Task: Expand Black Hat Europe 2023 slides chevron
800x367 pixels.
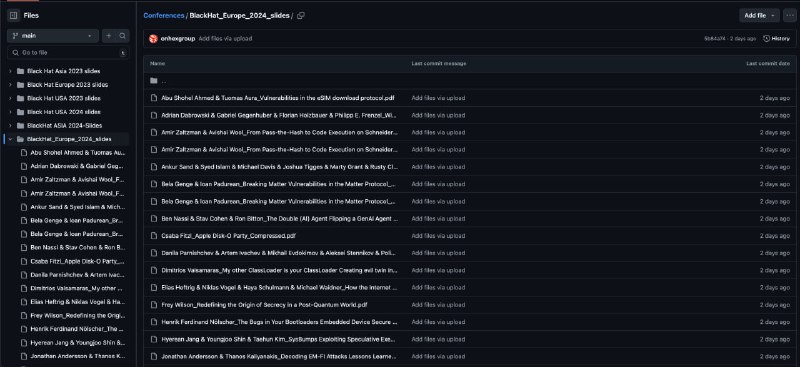Action: click(x=10, y=85)
